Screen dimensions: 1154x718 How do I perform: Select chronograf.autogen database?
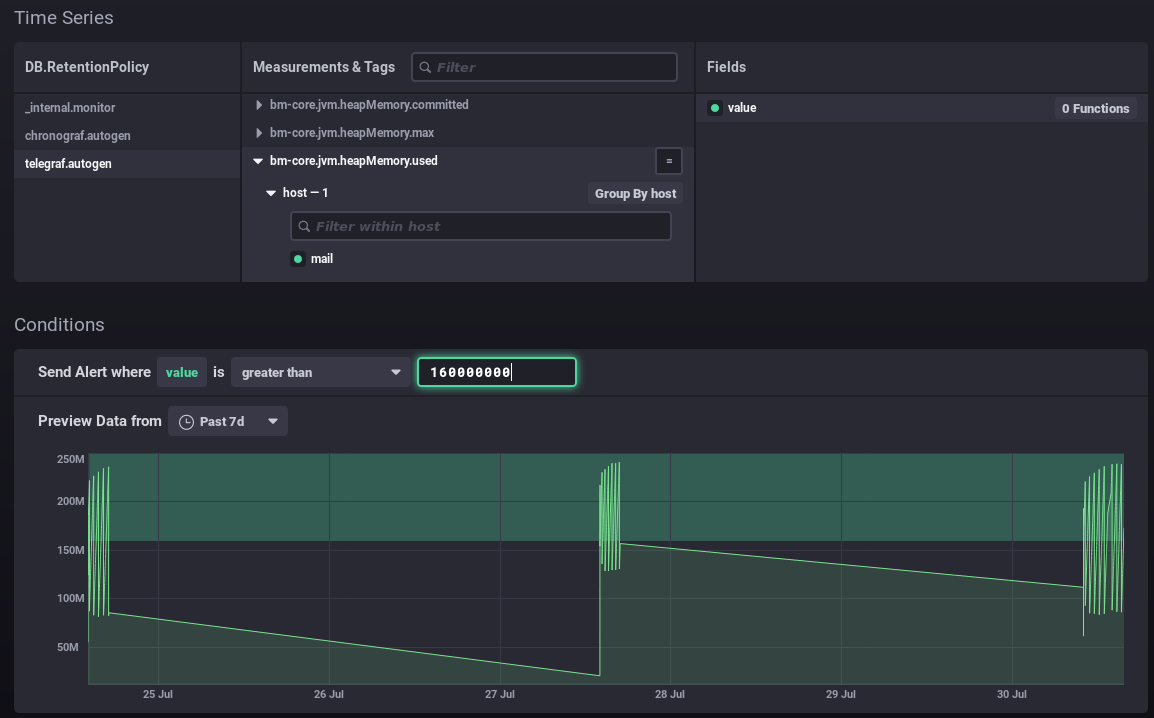pos(78,136)
